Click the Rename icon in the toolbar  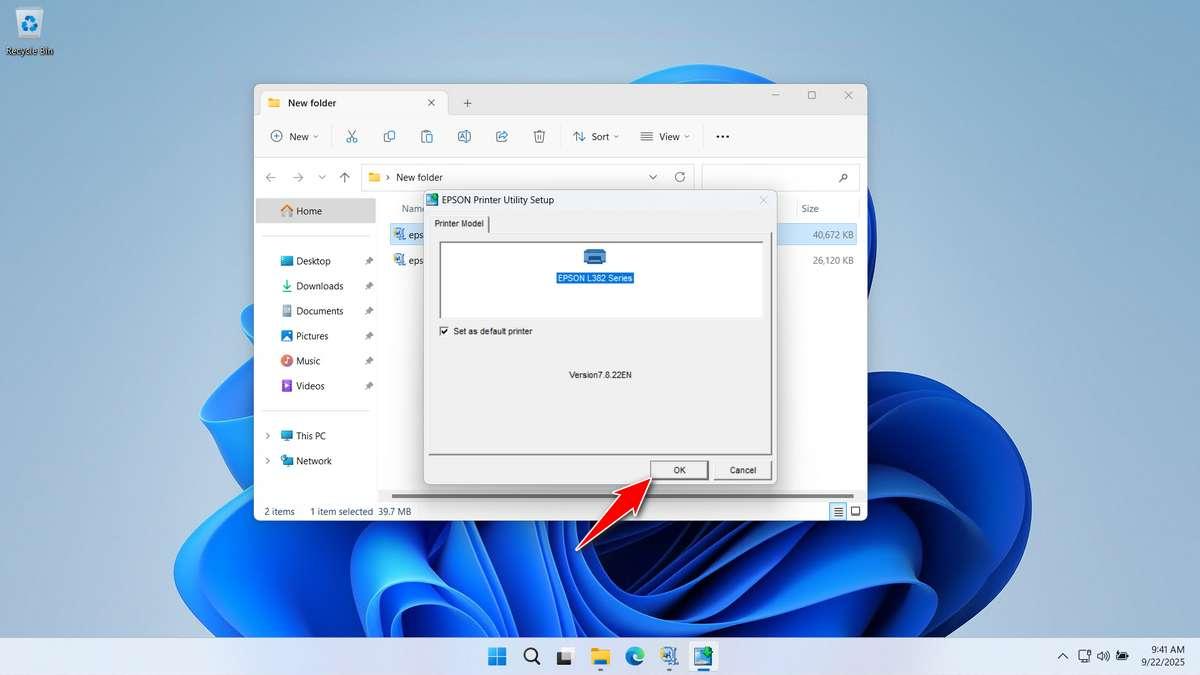coord(464,136)
